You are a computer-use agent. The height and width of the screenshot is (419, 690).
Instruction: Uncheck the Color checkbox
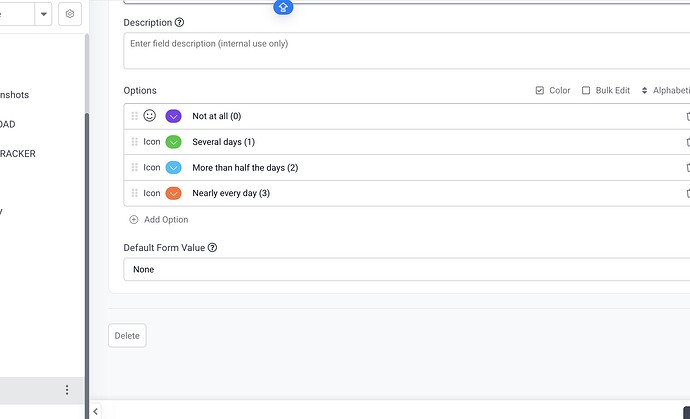point(540,90)
